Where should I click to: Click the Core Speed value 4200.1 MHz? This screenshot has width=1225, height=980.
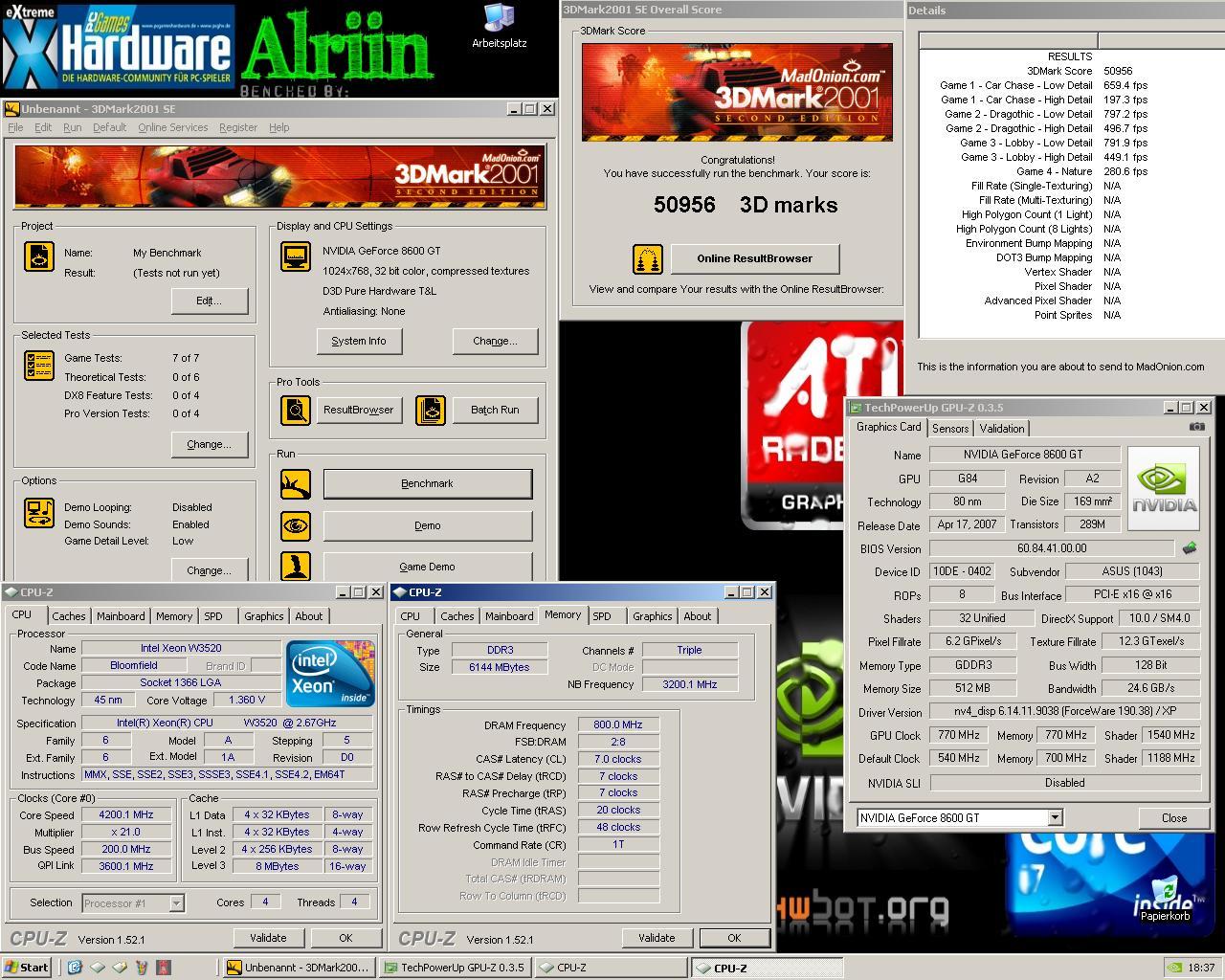click(126, 815)
